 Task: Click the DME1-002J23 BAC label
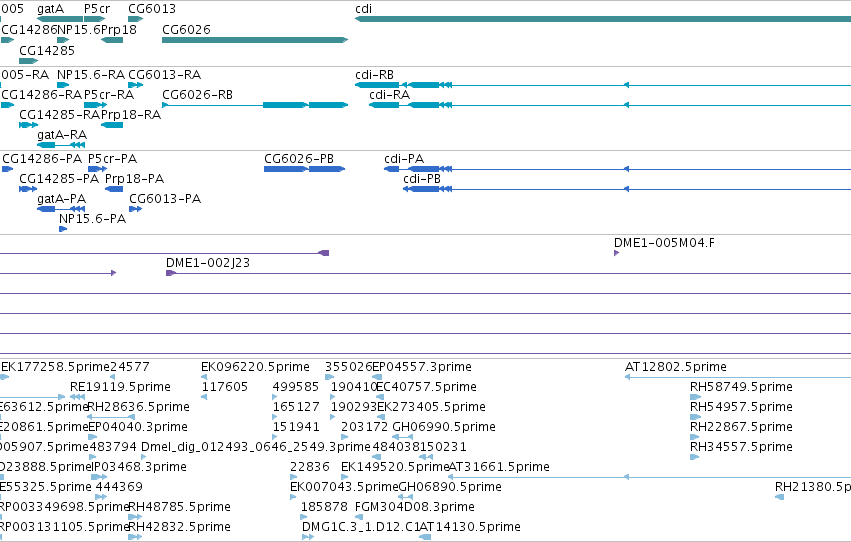tap(208, 263)
